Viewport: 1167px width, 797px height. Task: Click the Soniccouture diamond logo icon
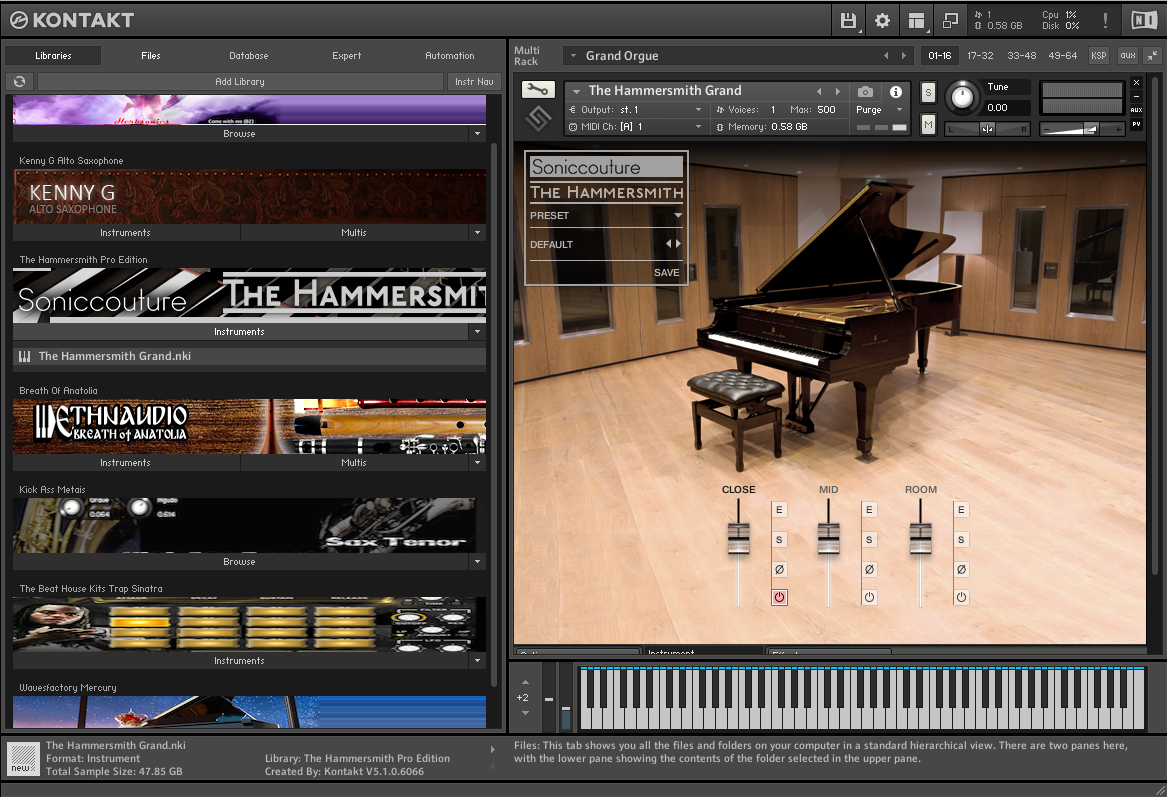pos(538,118)
